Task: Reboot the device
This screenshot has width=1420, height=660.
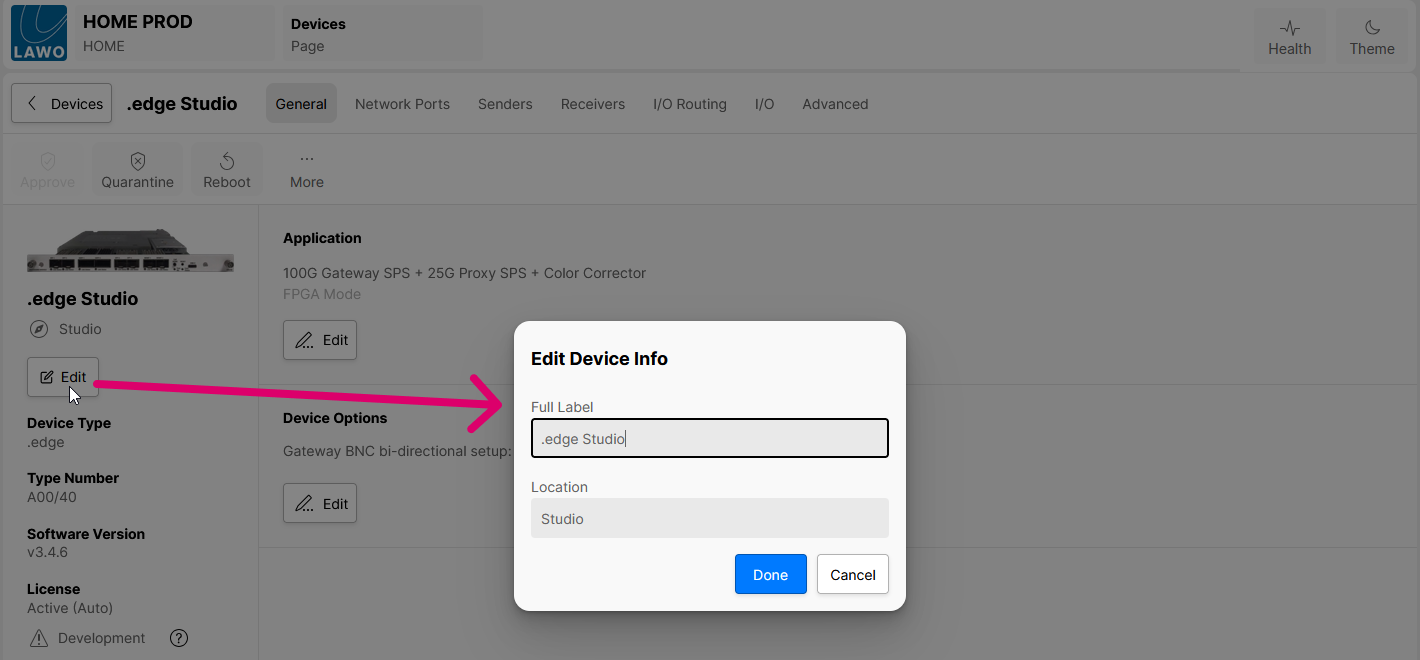Action: [x=227, y=170]
